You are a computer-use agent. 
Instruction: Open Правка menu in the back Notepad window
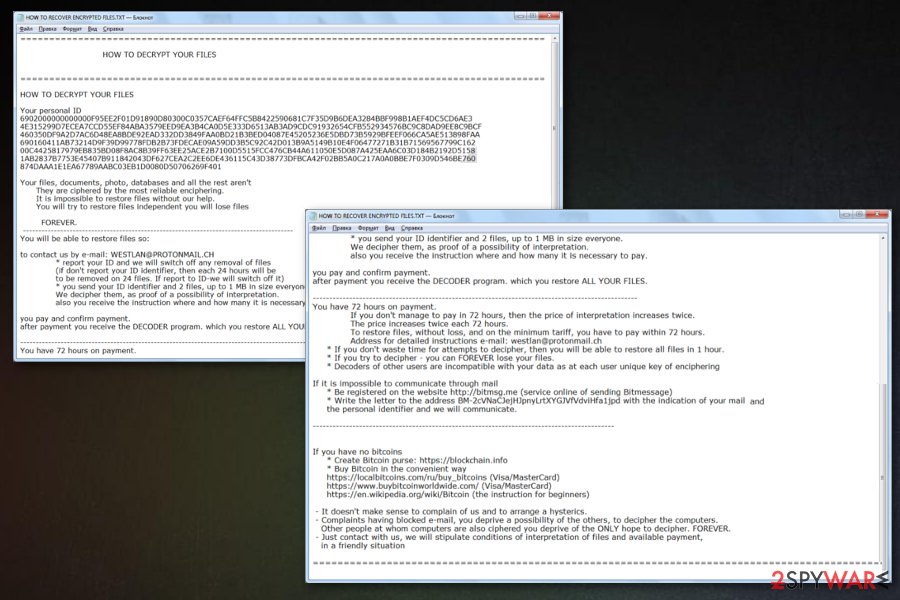pos(48,29)
